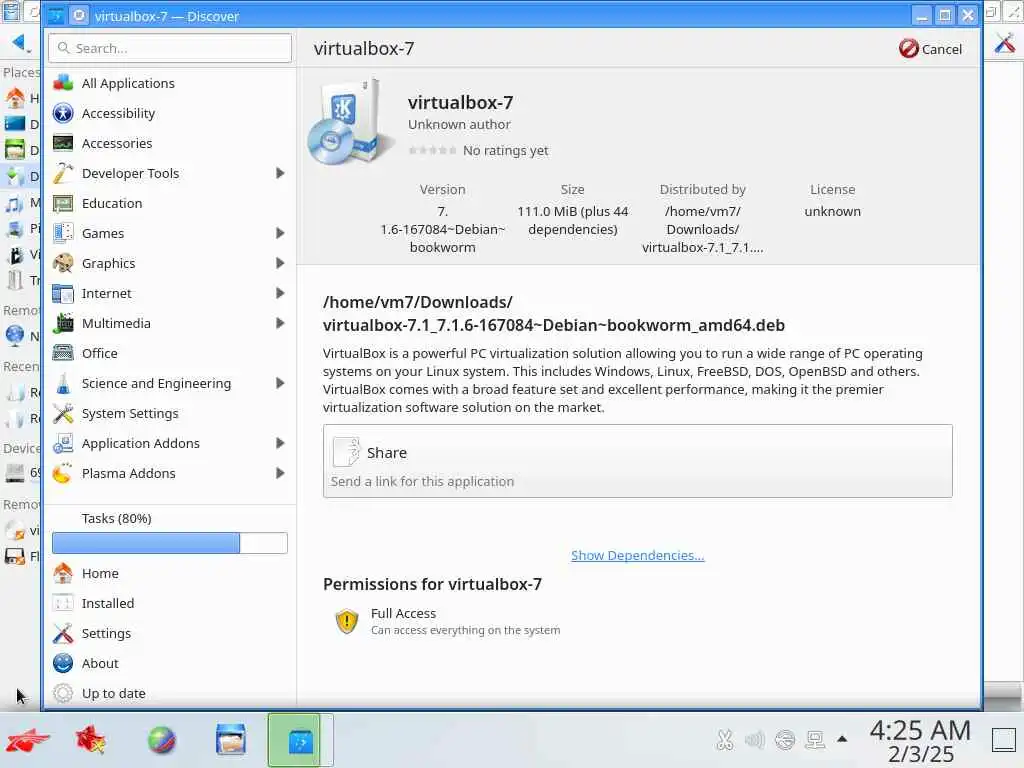
Task: Expand the Application Addons submenu arrow
Action: click(x=280, y=443)
